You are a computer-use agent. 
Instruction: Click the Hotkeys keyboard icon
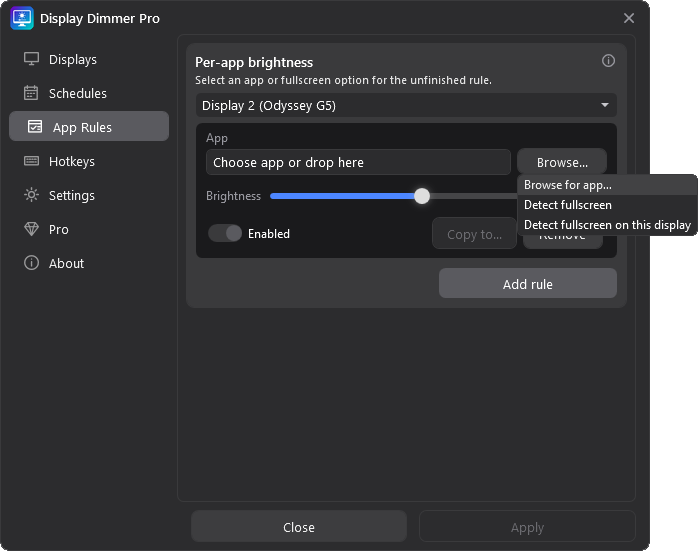point(31,161)
